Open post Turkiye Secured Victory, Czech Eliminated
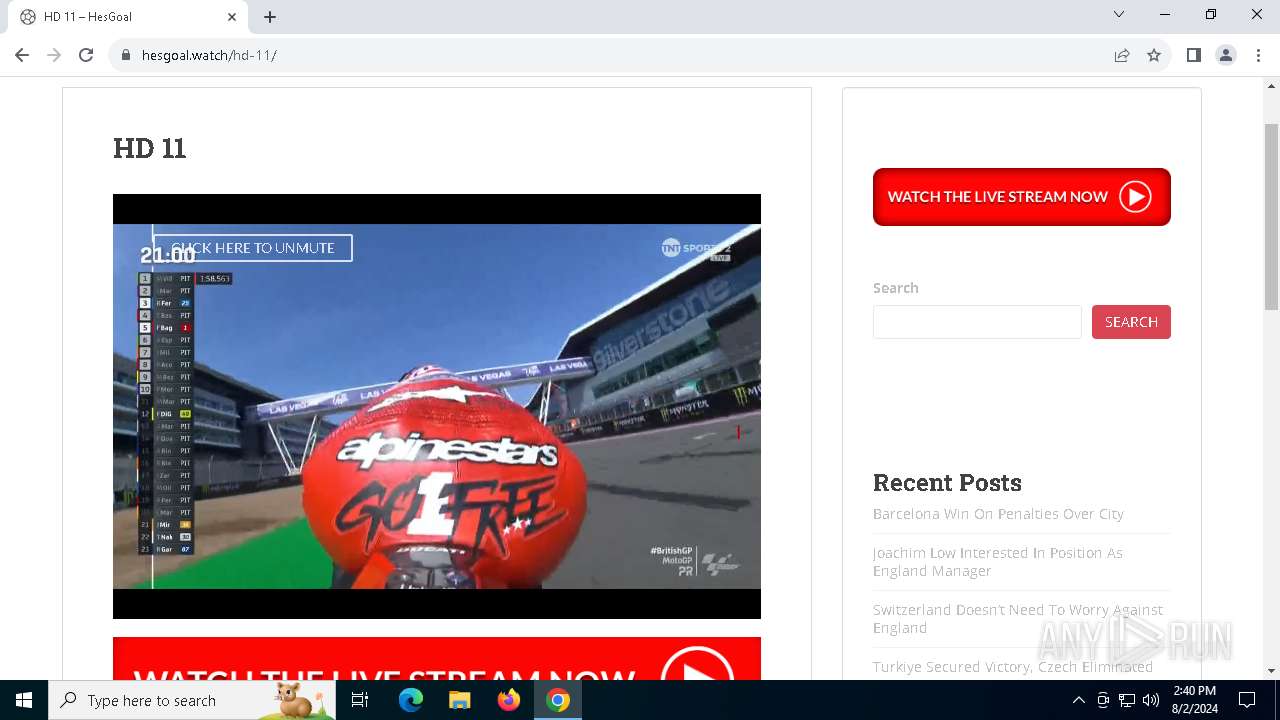 [x=1013, y=667]
